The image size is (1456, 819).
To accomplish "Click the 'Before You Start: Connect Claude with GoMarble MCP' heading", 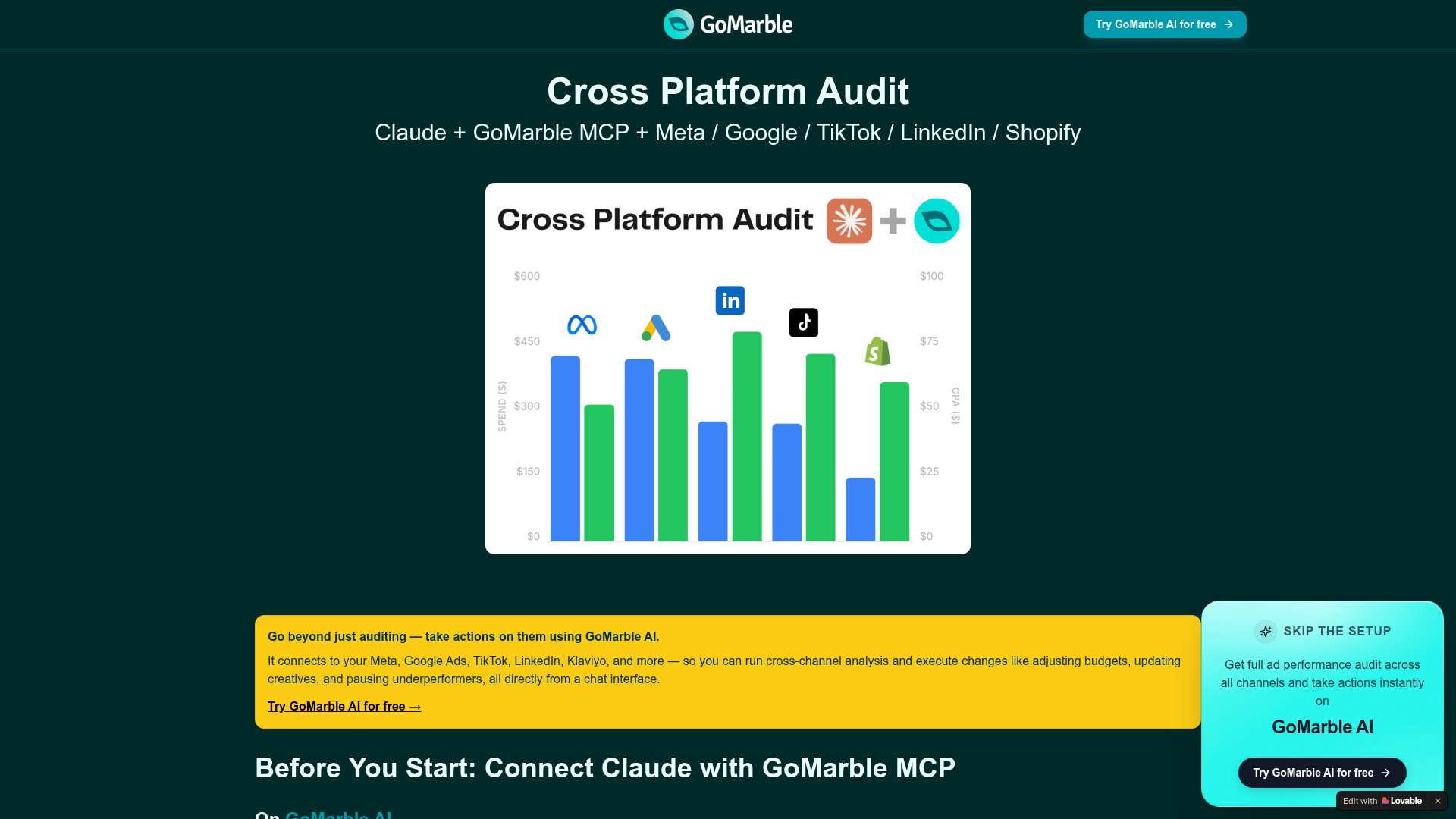I will coord(605,768).
